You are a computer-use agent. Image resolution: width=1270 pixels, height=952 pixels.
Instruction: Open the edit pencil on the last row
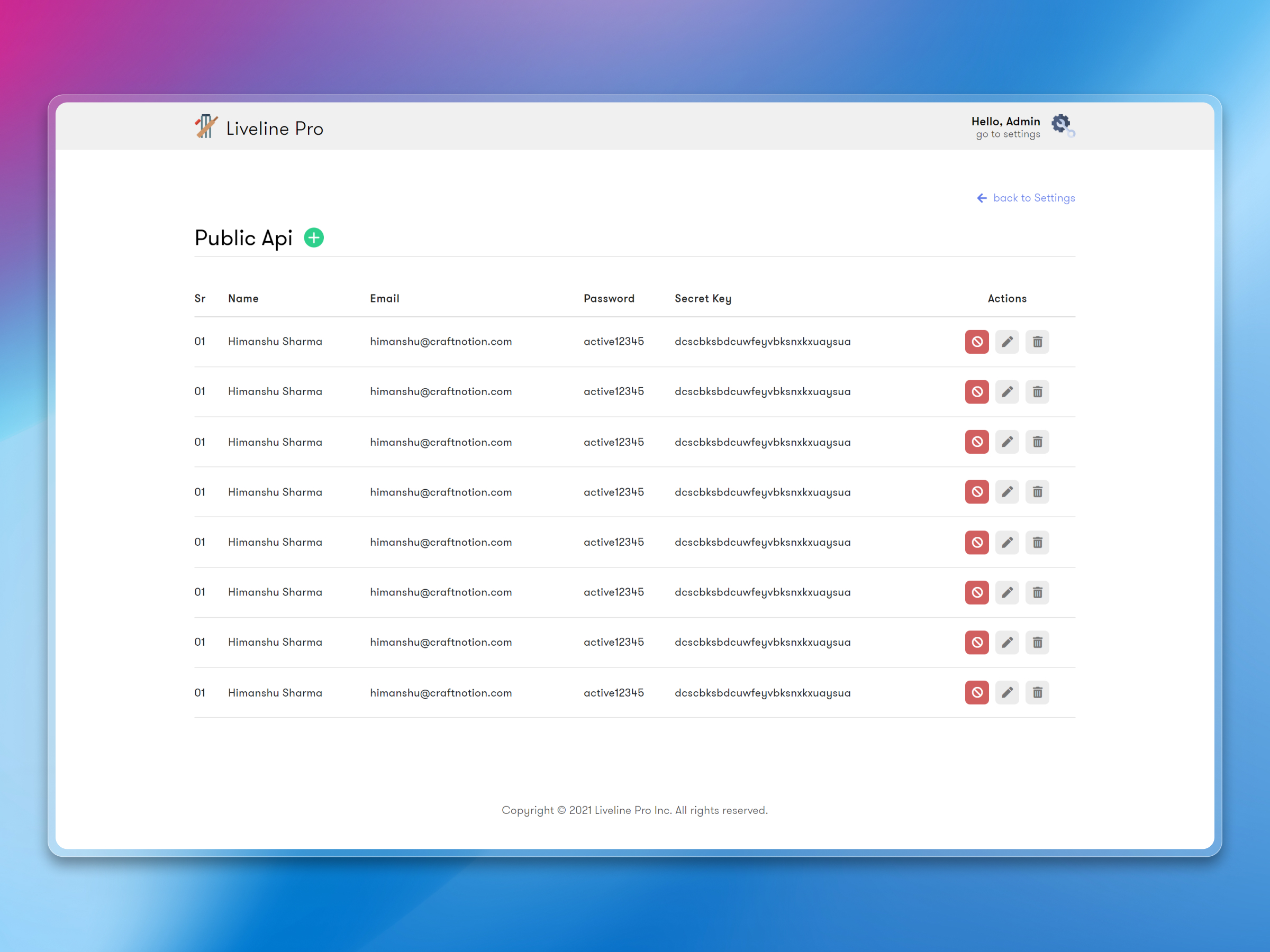tap(1007, 693)
